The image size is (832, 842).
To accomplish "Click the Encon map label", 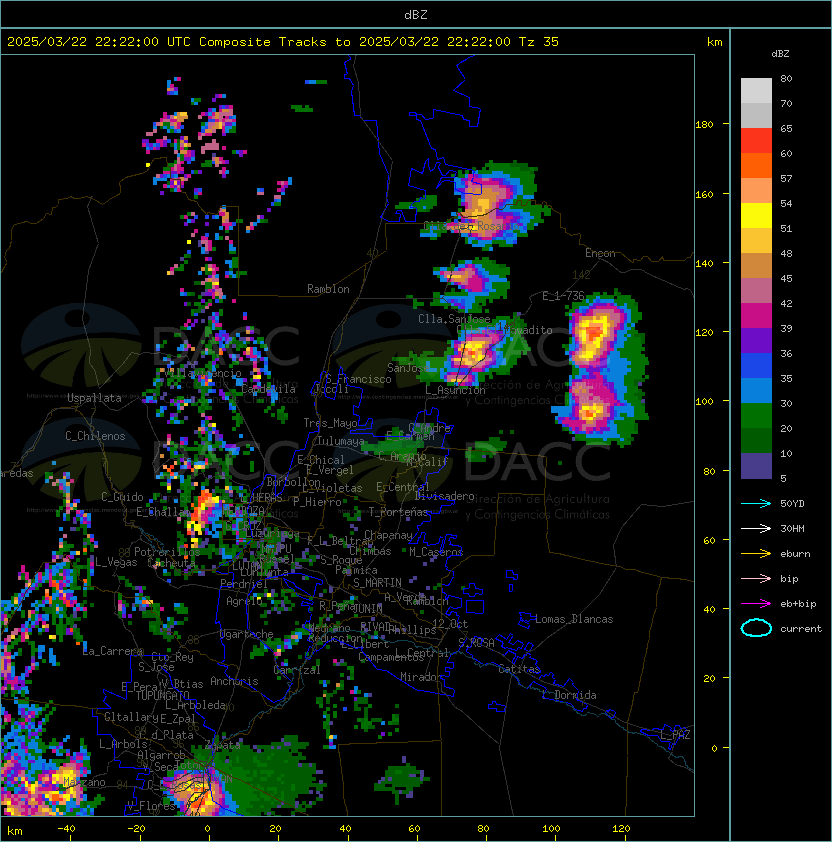I will click(600, 253).
